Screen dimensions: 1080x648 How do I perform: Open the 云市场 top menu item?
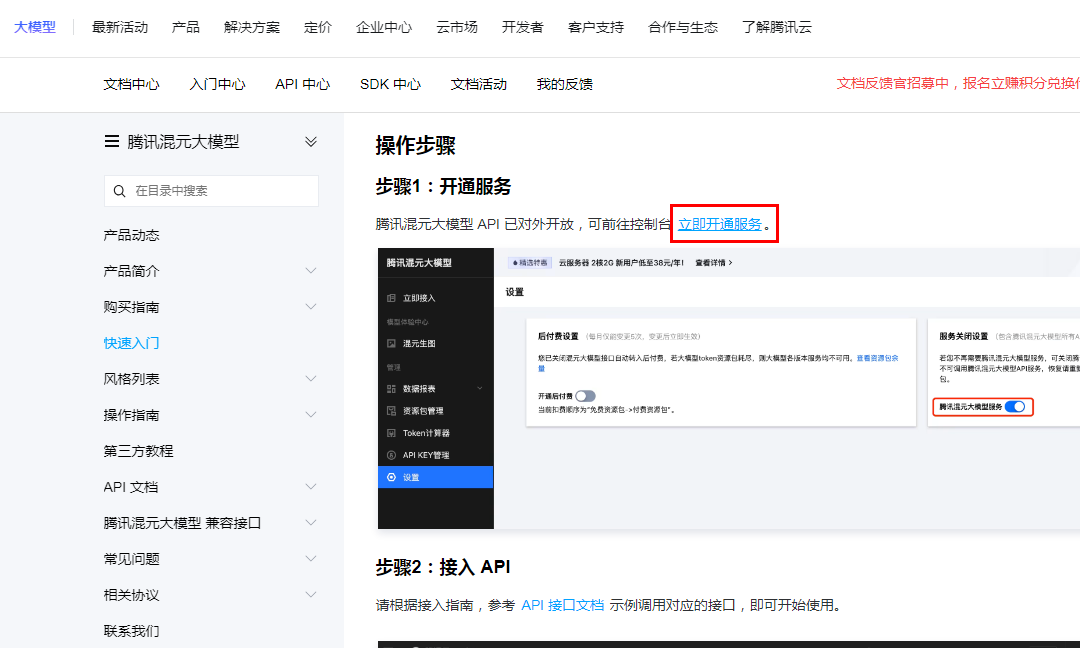[x=457, y=27]
